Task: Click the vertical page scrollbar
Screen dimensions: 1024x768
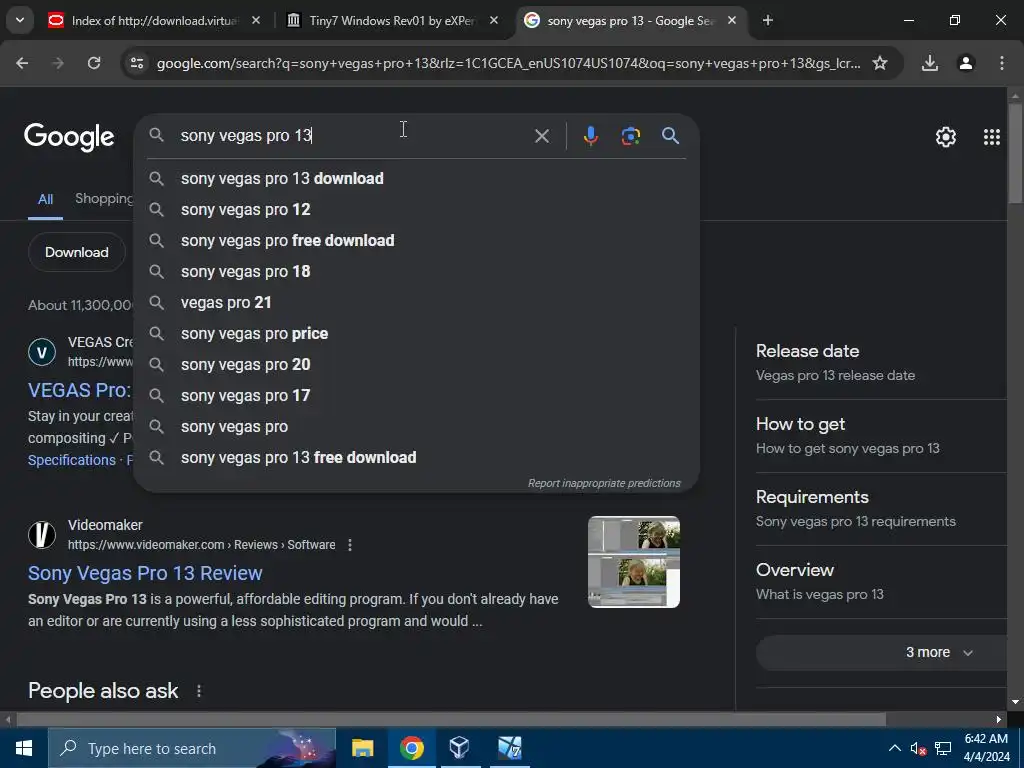Action: click(x=1015, y=153)
